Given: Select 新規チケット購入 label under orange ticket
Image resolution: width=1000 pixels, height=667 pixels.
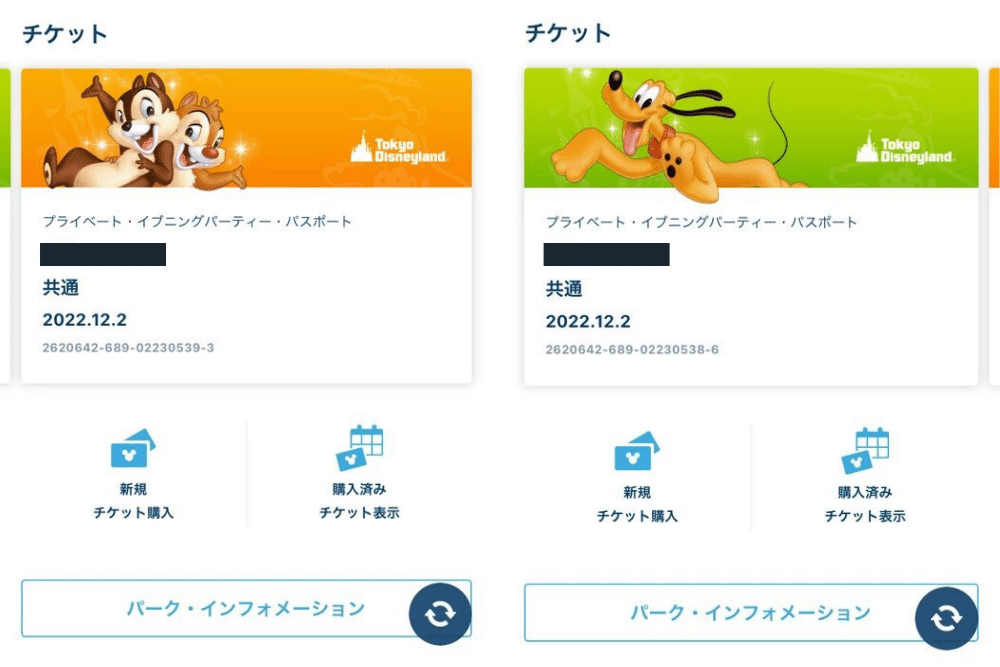Looking at the screenshot, I should (133, 501).
